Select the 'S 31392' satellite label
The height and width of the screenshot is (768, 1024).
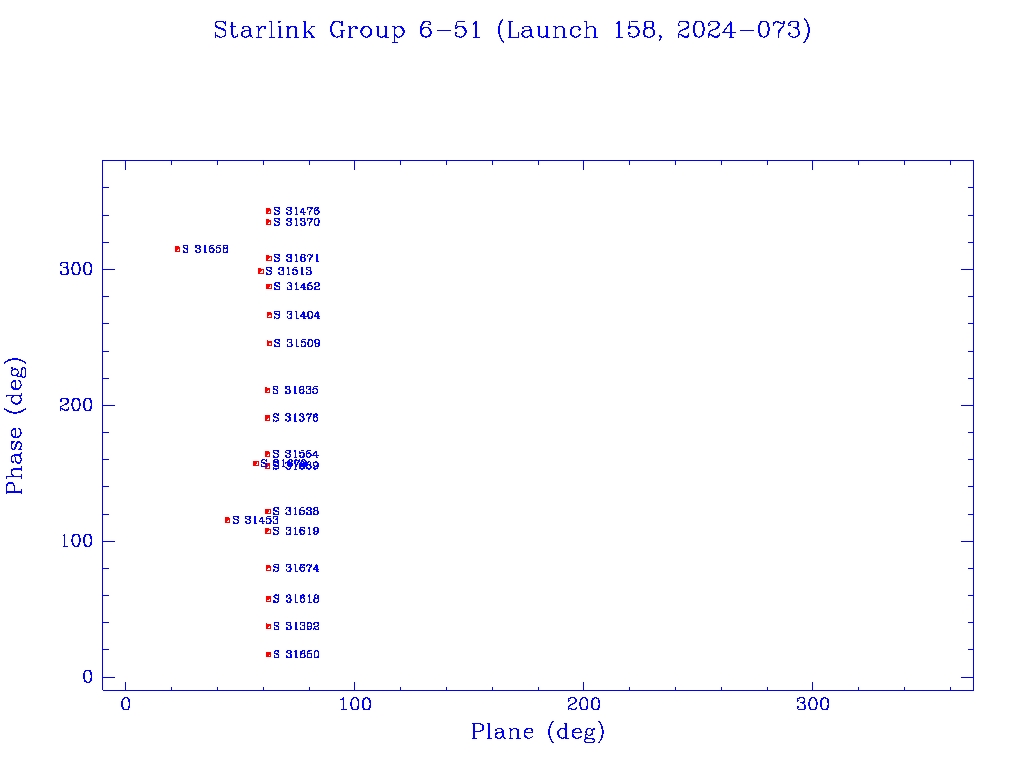tap(296, 626)
